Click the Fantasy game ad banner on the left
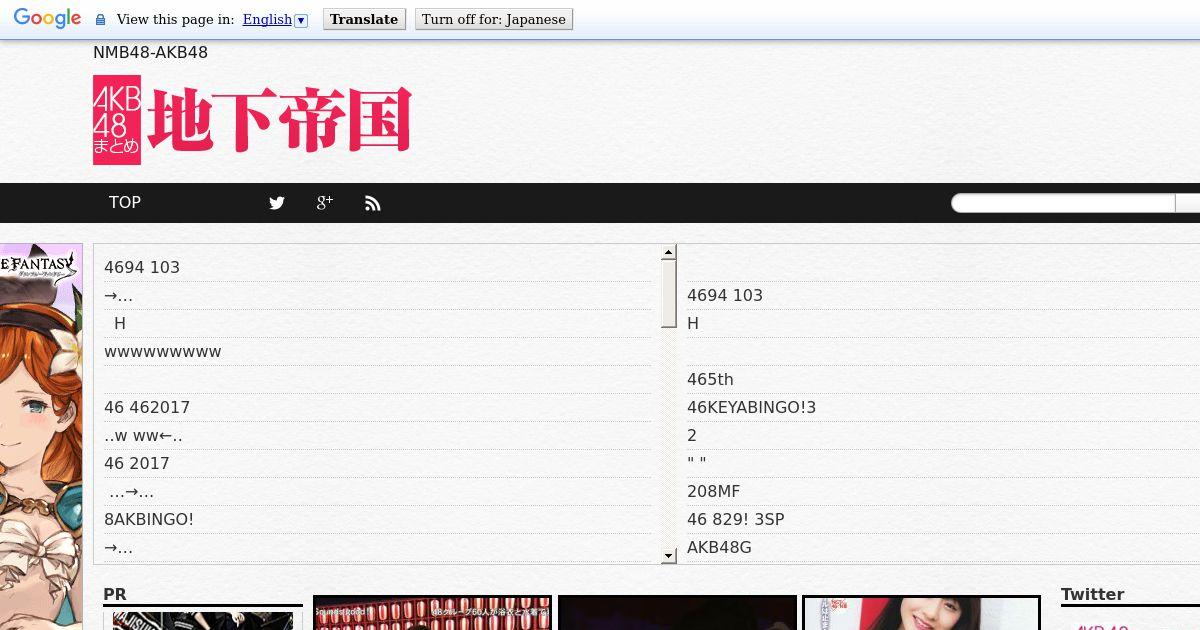Image resolution: width=1200 pixels, height=630 pixels. [x=41, y=436]
